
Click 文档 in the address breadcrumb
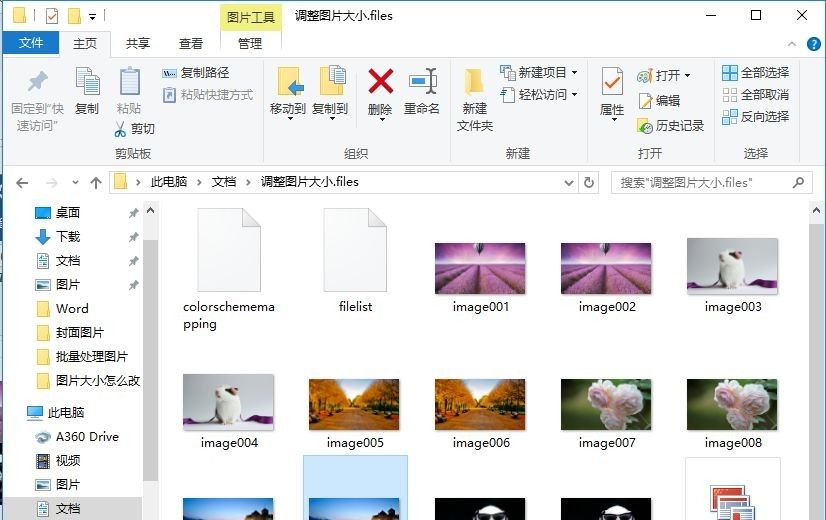pyautogui.click(x=224, y=182)
